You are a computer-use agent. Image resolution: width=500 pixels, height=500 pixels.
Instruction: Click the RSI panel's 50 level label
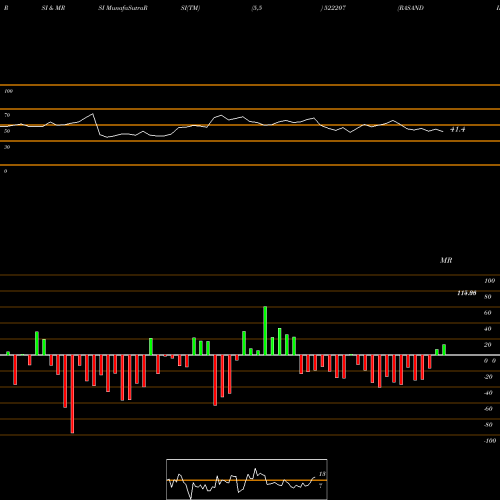(7, 131)
